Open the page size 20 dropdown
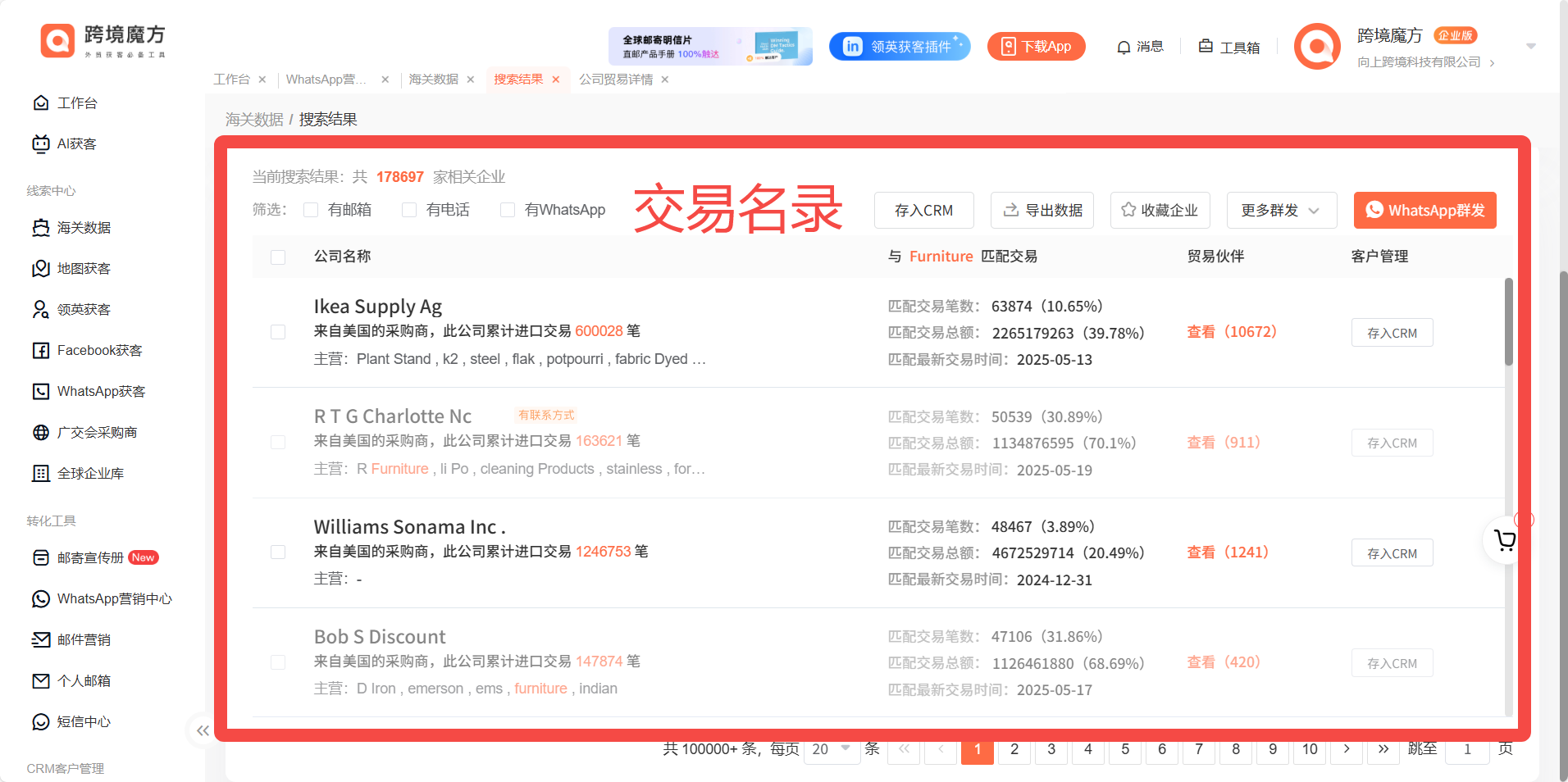This screenshot has height=782, width=1568. coord(832,749)
